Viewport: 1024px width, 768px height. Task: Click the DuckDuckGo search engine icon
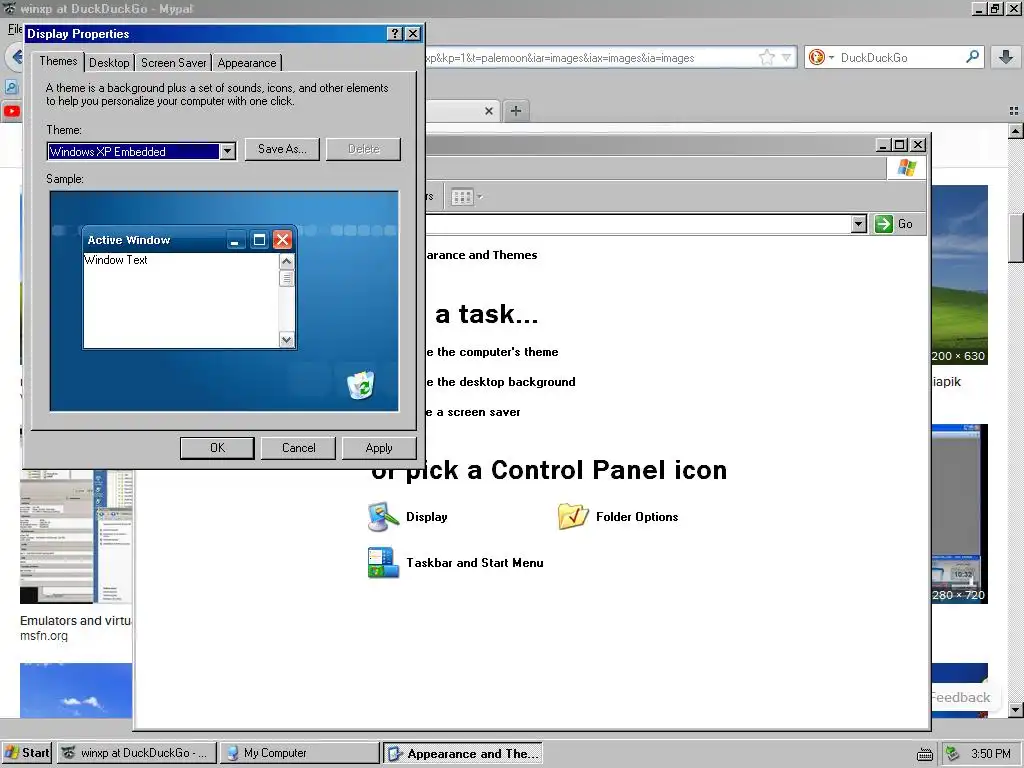point(816,57)
